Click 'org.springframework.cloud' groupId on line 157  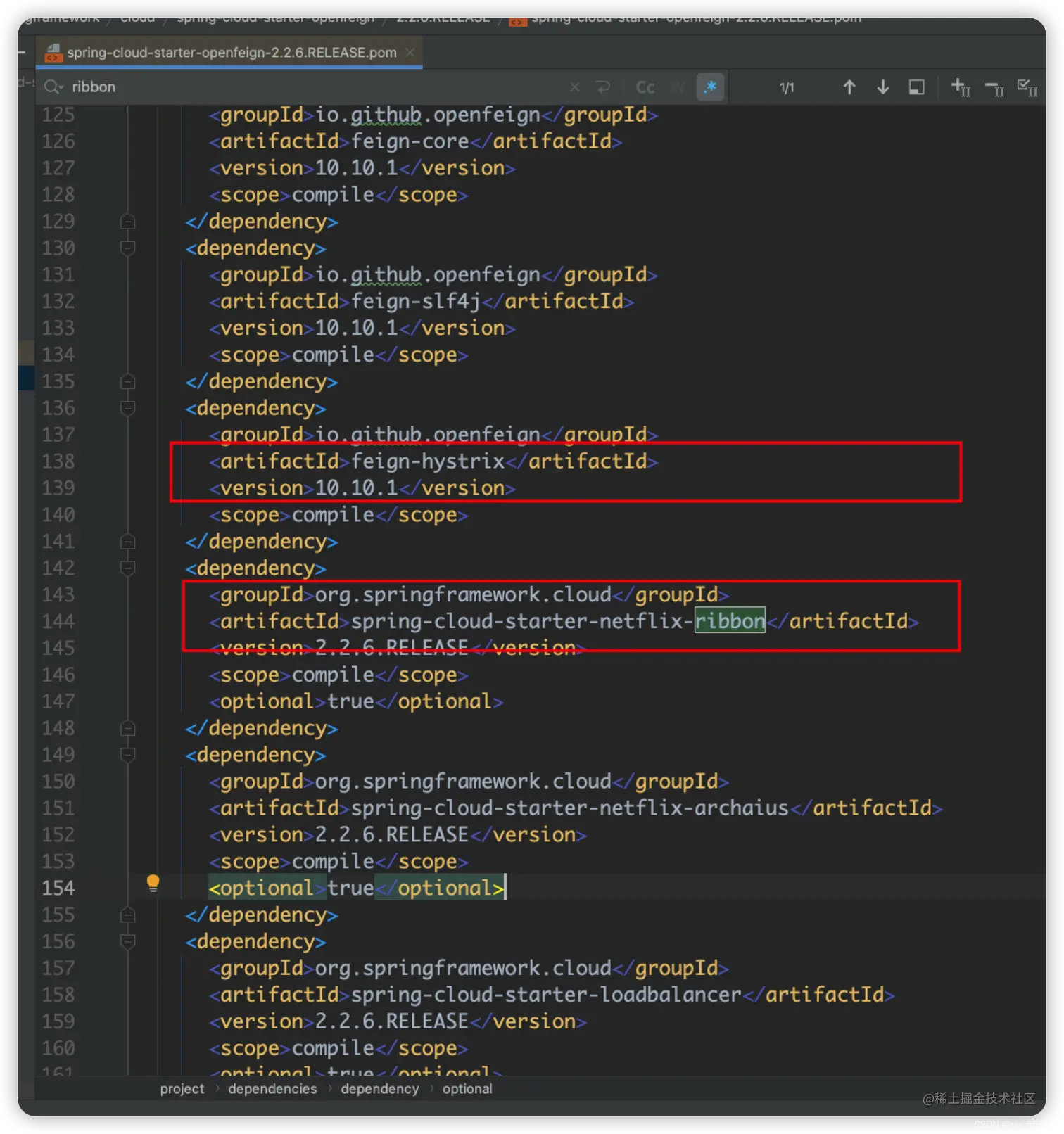(x=463, y=968)
